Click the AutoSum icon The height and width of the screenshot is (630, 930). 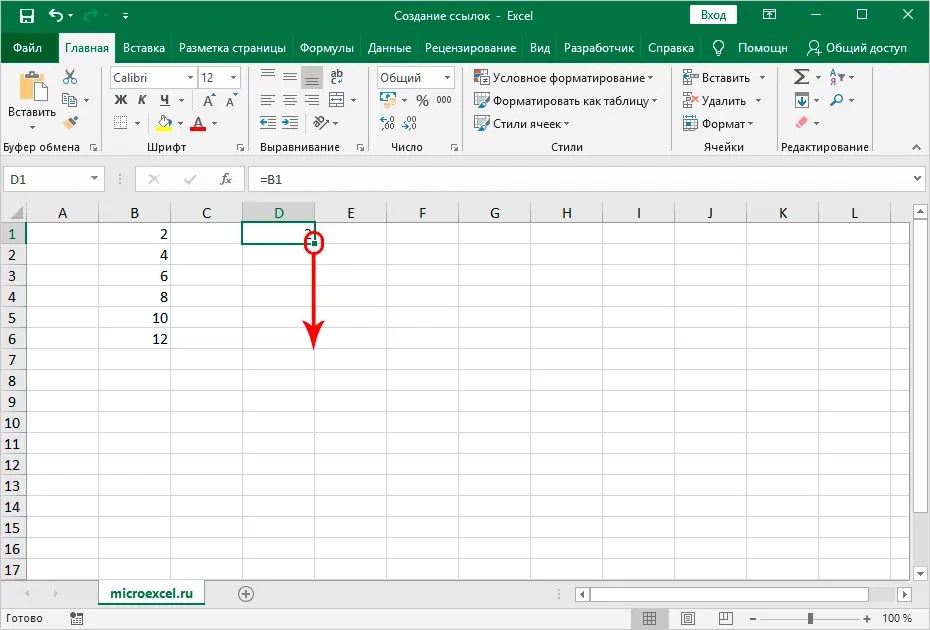[803, 76]
